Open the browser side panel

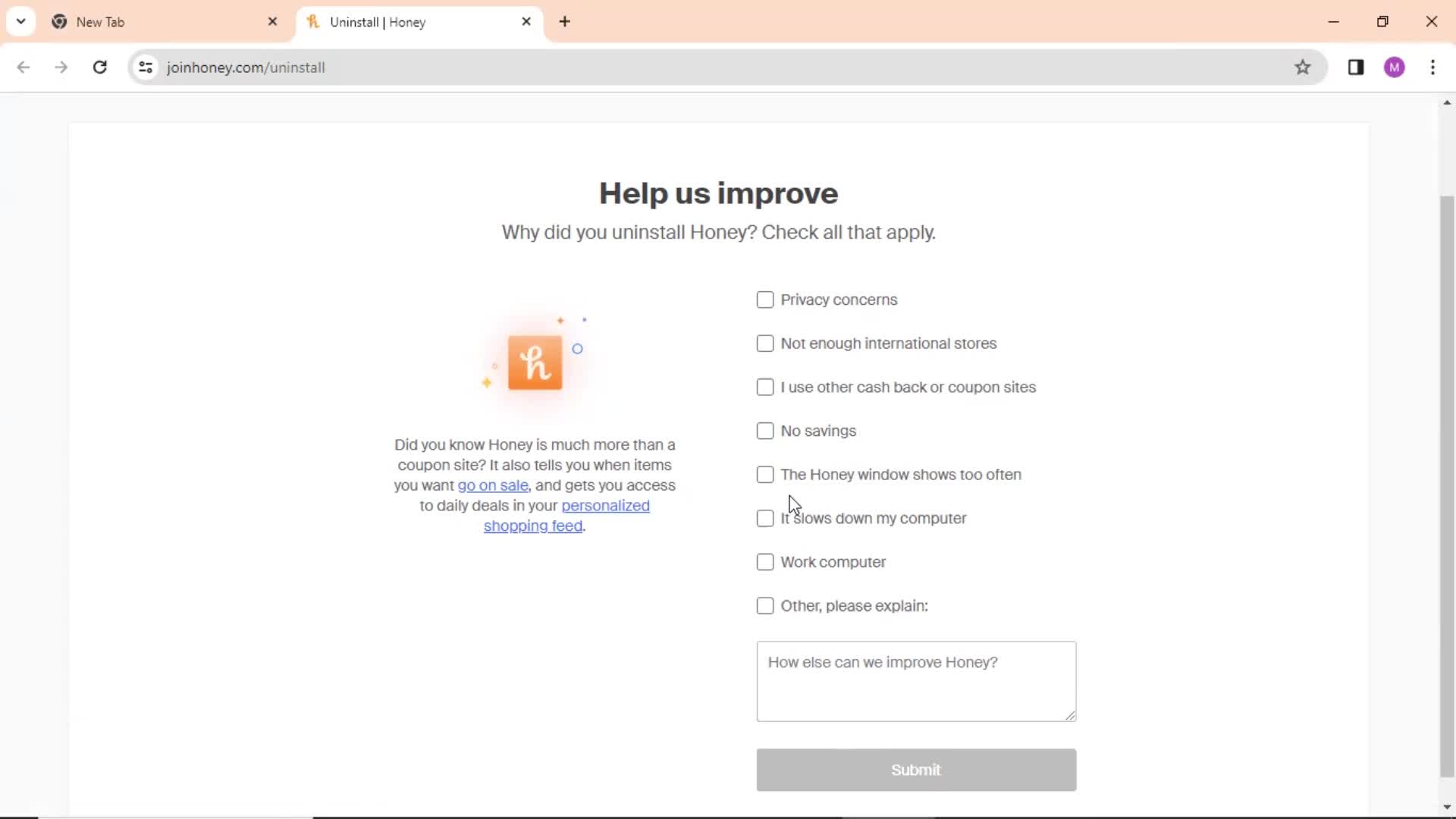(x=1357, y=67)
